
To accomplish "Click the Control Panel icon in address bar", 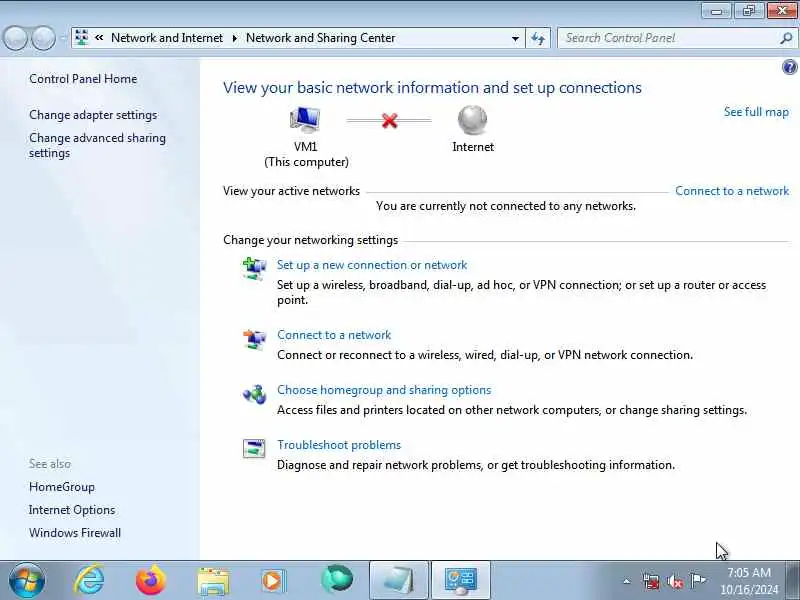I will pos(82,38).
